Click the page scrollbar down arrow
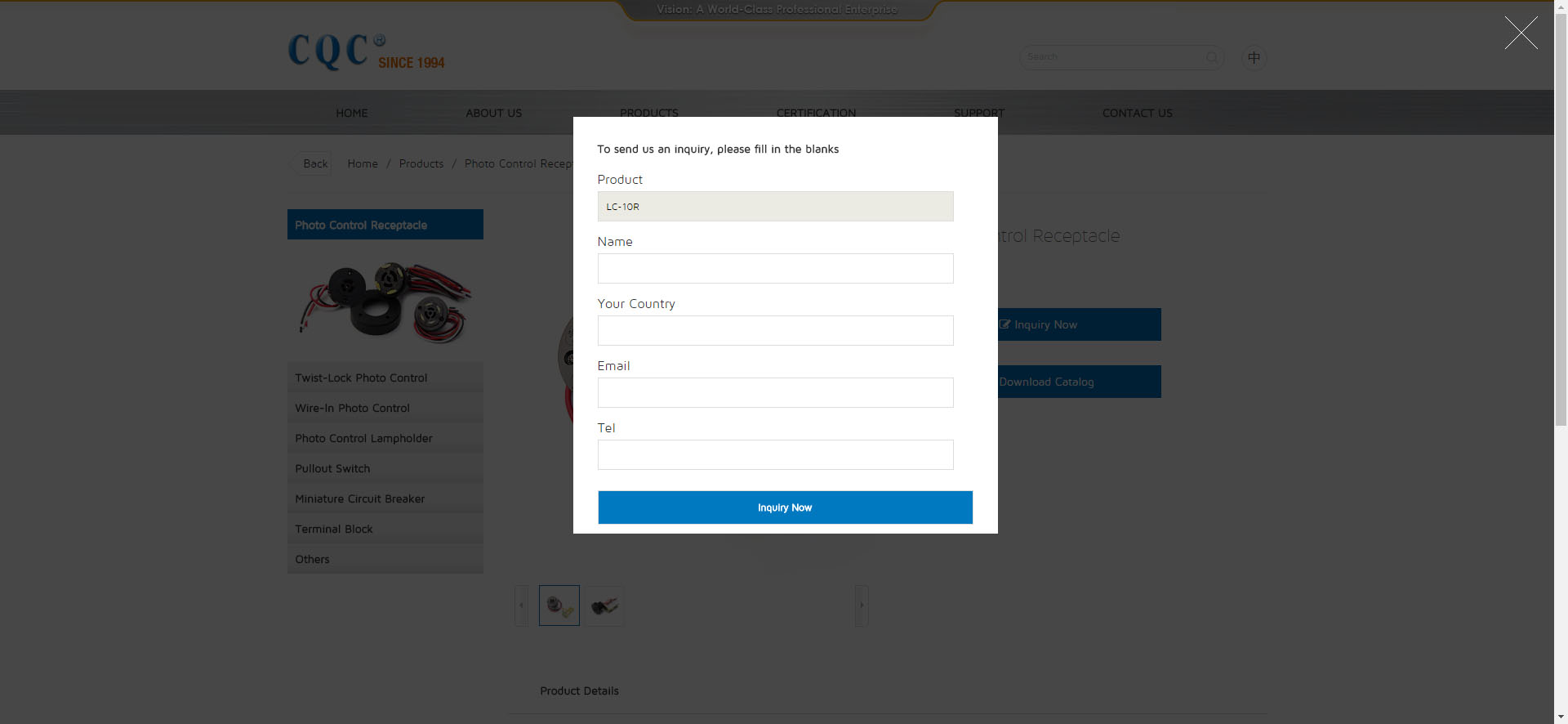The height and width of the screenshot is (724, 1568). click(x=1561, y=717)
